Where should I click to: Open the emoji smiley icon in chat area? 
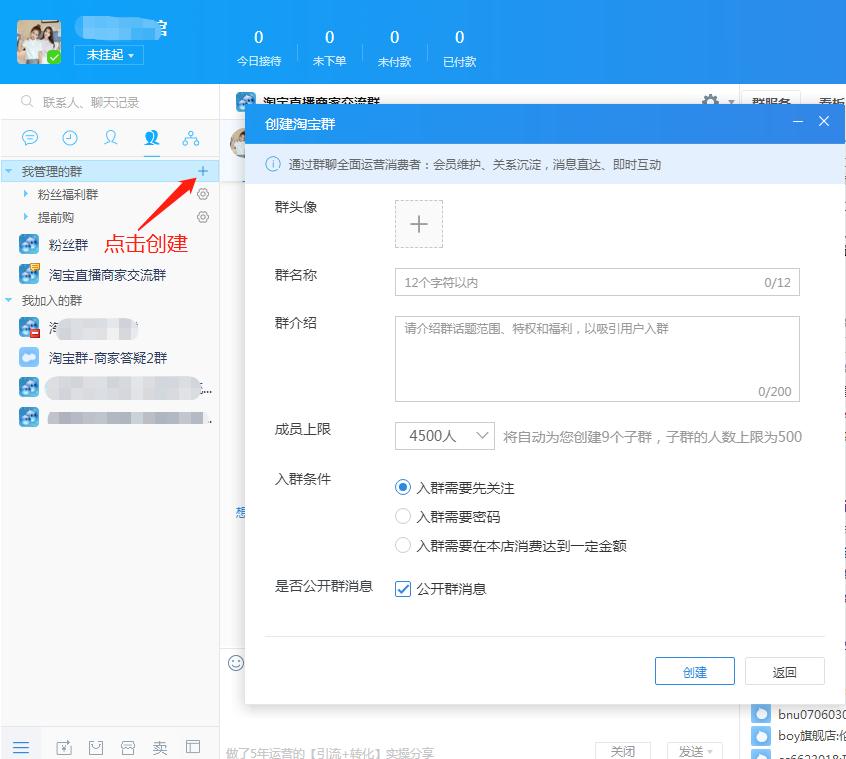click(236, 663)
